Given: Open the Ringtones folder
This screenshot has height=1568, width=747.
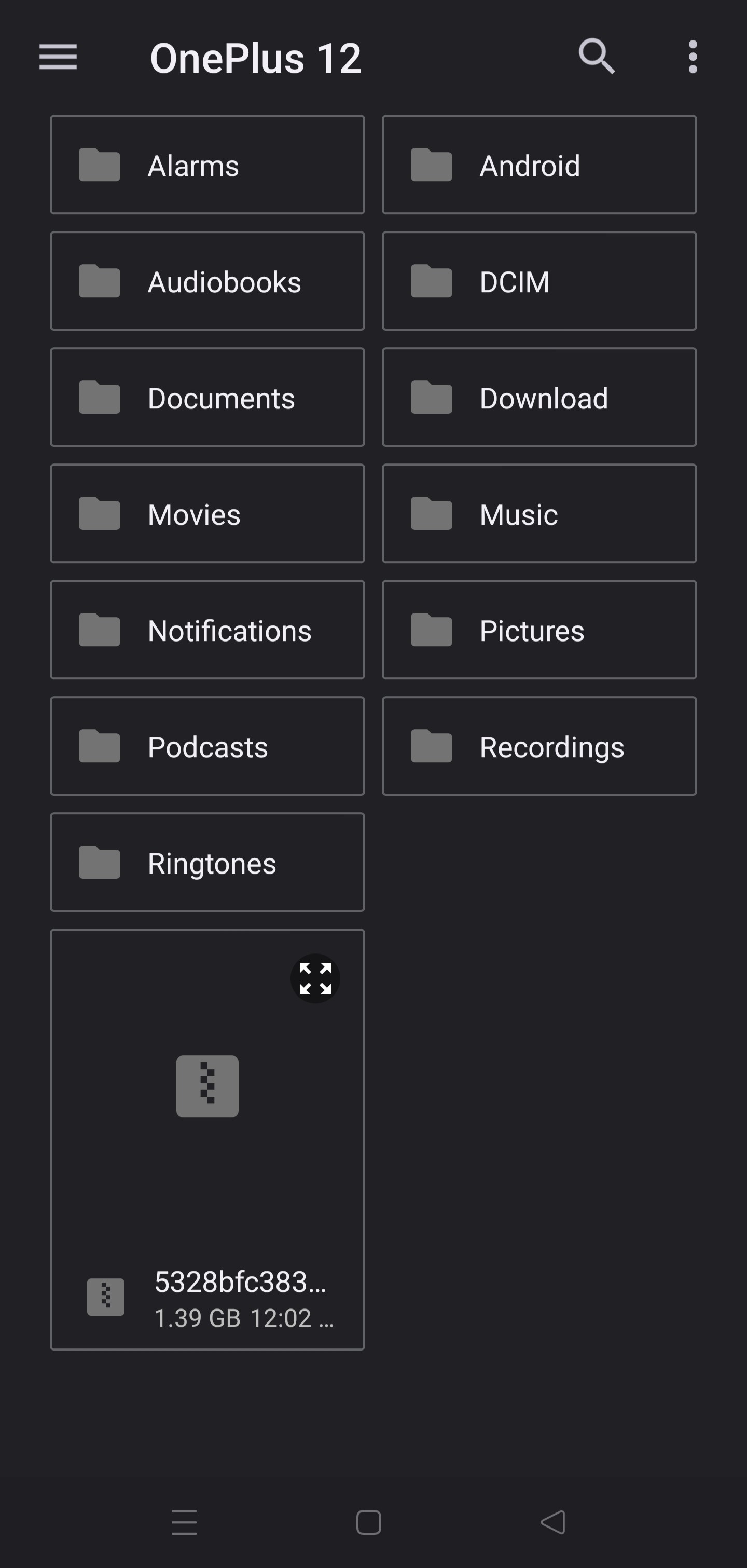Looking at the screenshot, I should (208, 863).
